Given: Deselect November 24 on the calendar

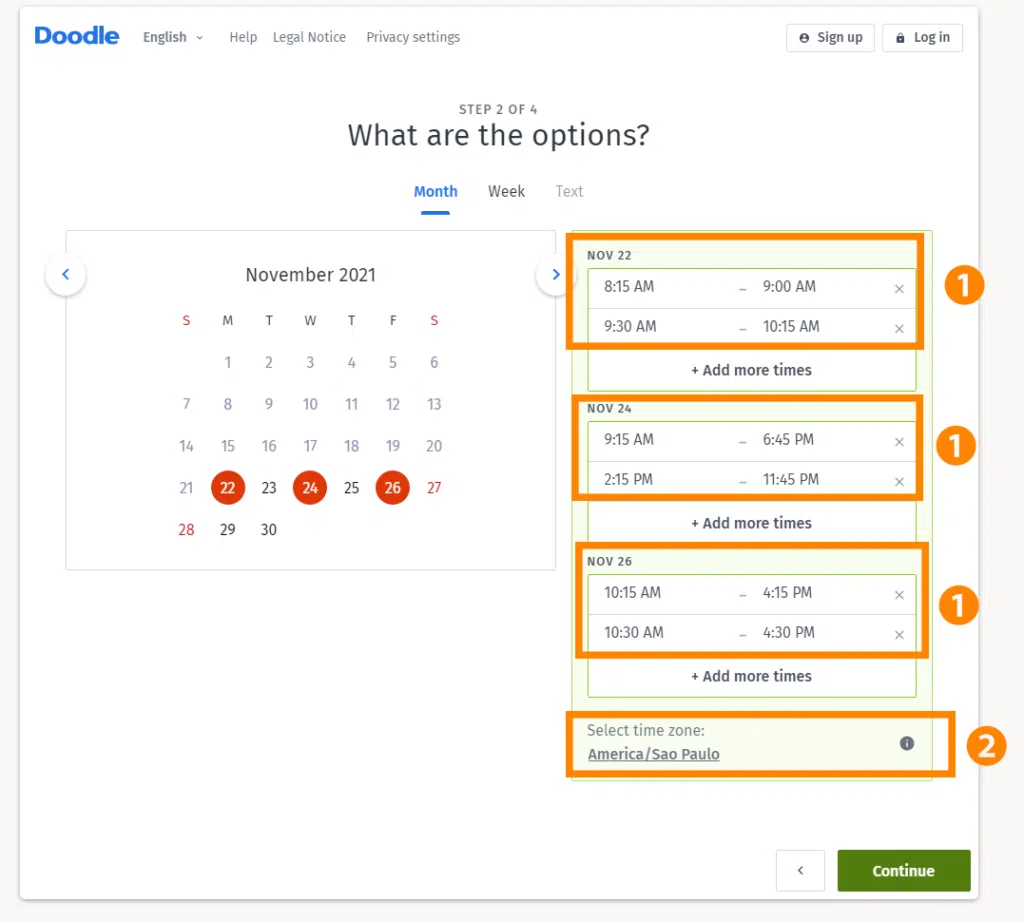Looking at the screenshot, I should (x=310, y=488).
